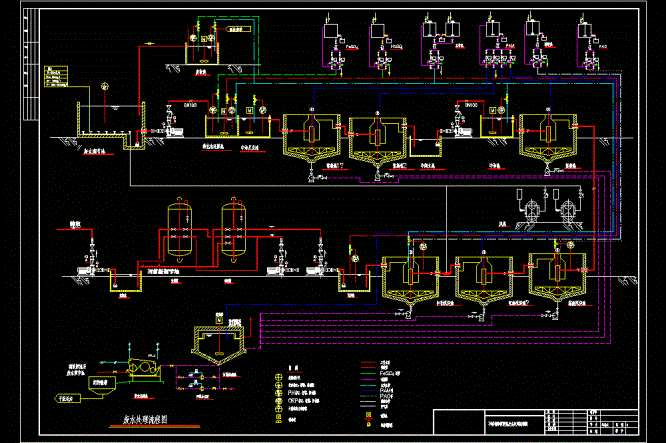
Task: Click the level gauge circle above the regulating tank
Action: tap(105, 87)
